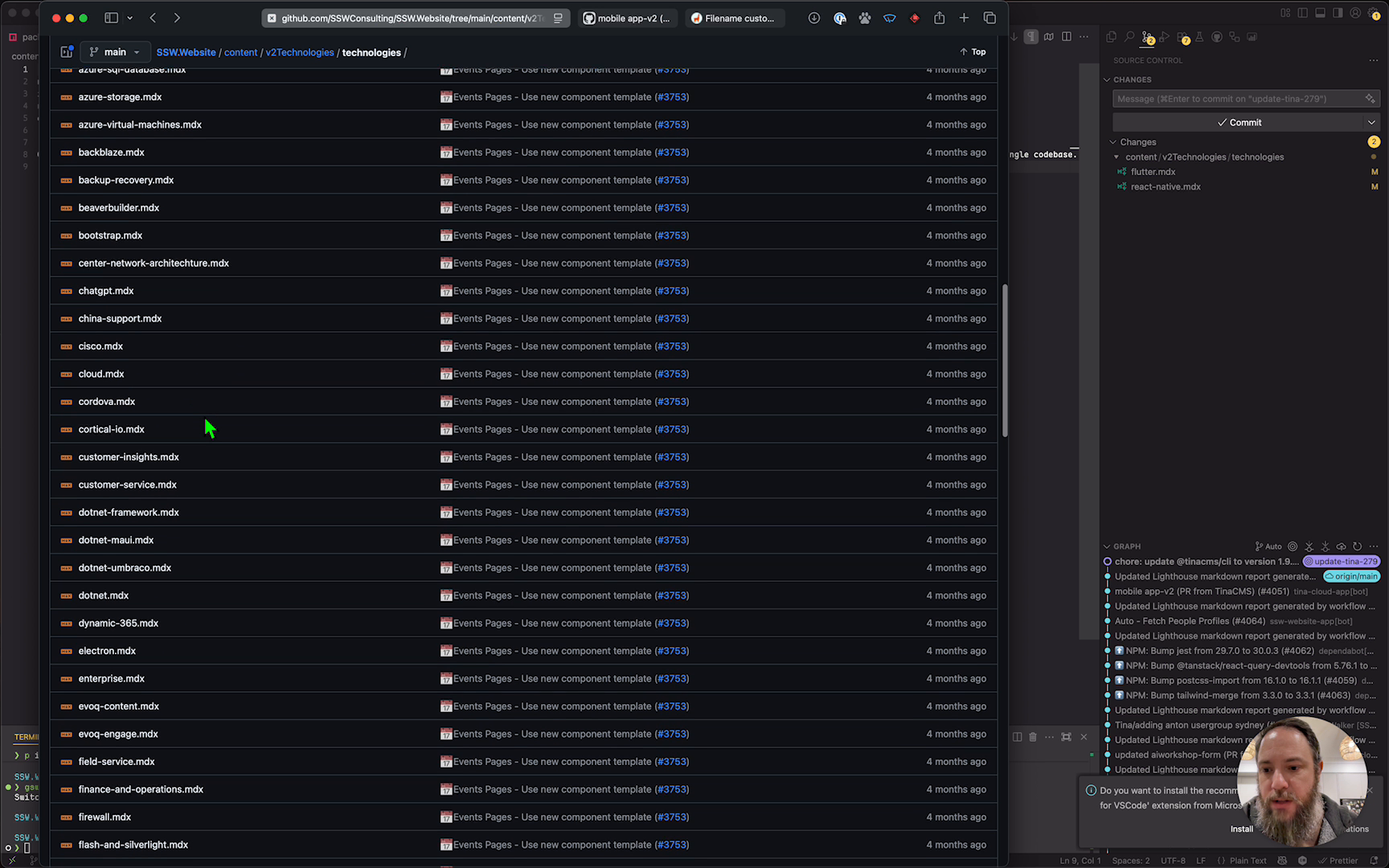This screenshot has height=868, width=1389.
Task: Toggle Auto branch filter in Graph
Action: (1268, 547)
